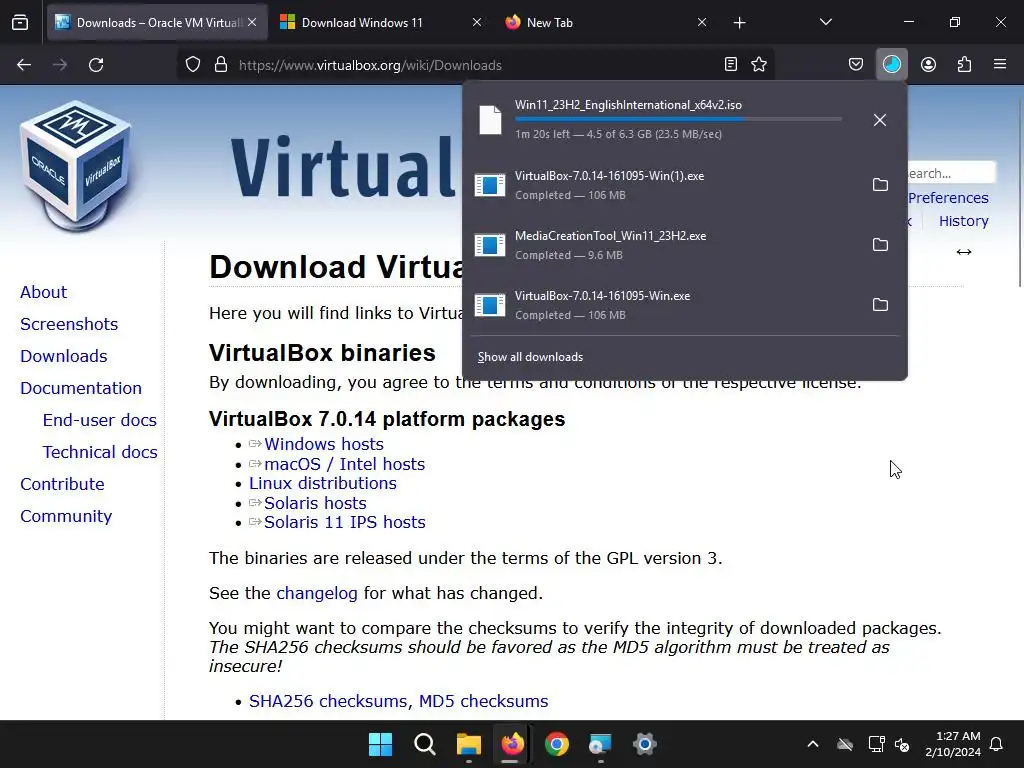The height and width of the screenshot is (768, 1024).
Task: Open new browser tab
Action: [x=739, y=23]
